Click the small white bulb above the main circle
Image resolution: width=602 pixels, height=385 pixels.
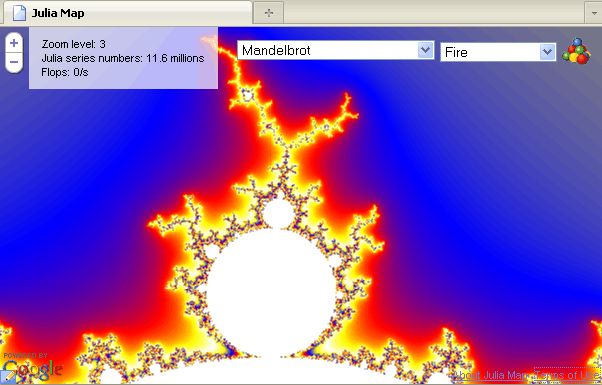click(x=279, y=213)
